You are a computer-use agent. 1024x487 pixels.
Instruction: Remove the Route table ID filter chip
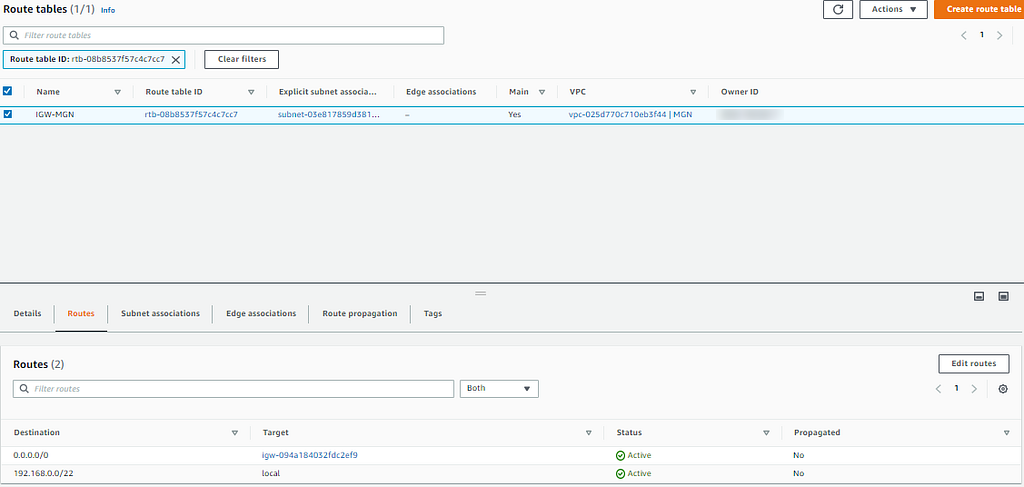pos(176,59)
